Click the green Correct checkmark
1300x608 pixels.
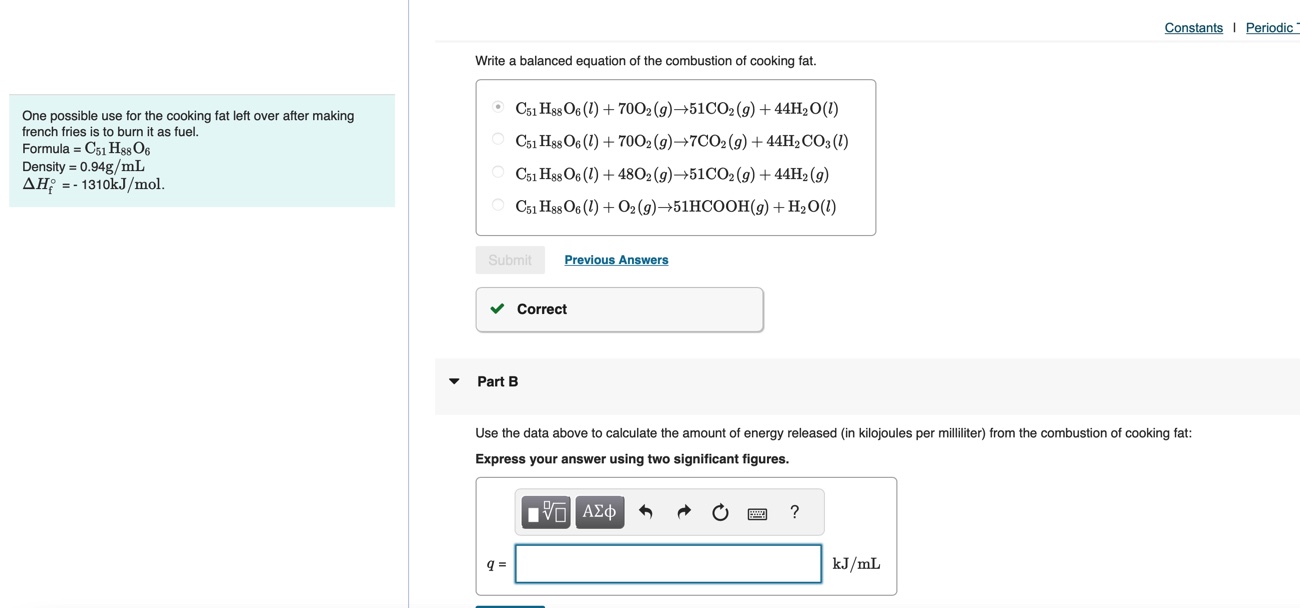coord(497,309)
